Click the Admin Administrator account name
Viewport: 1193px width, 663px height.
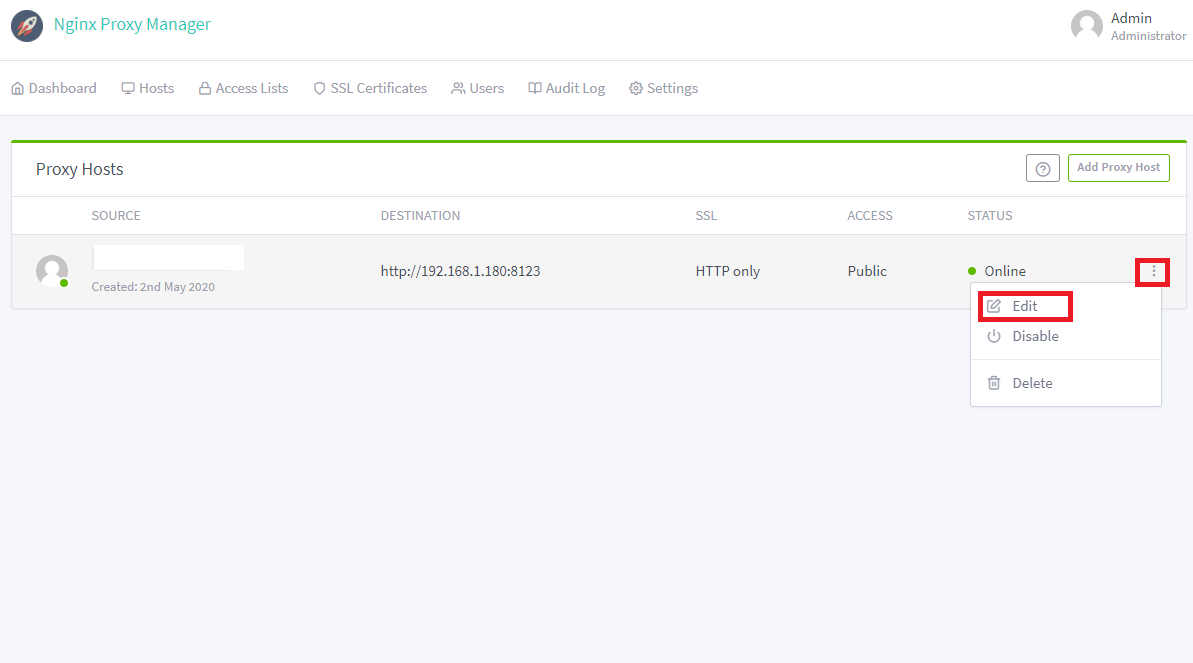tap(1148, 26)
